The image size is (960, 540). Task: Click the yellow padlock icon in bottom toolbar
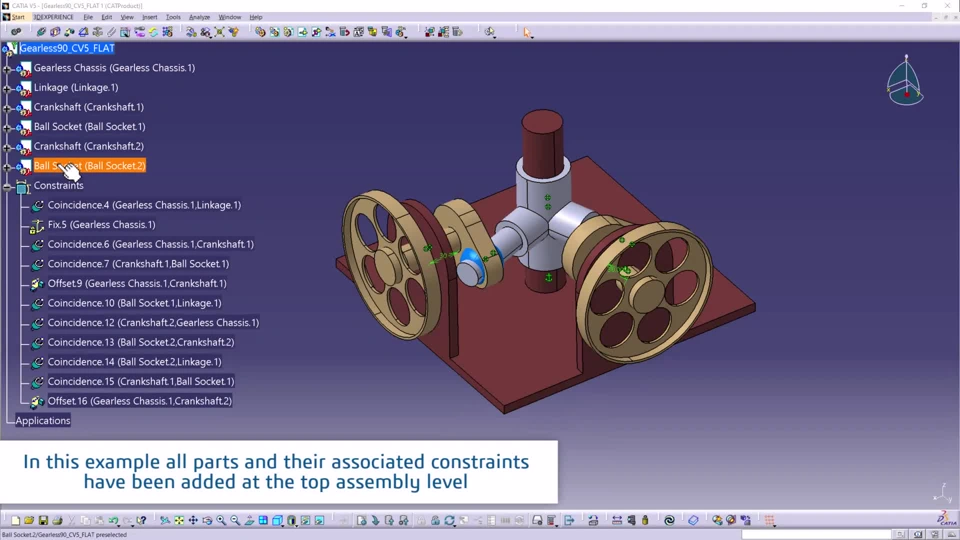pyautogui.click(x=645, y=520)
